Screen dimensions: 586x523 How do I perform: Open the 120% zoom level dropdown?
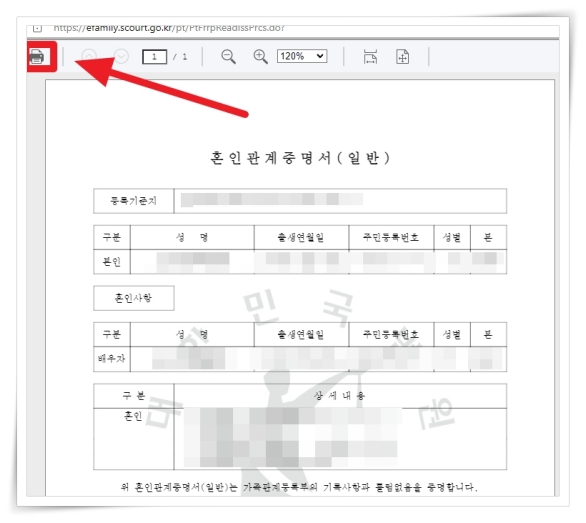pyautogui.click(x=302, y=56)
